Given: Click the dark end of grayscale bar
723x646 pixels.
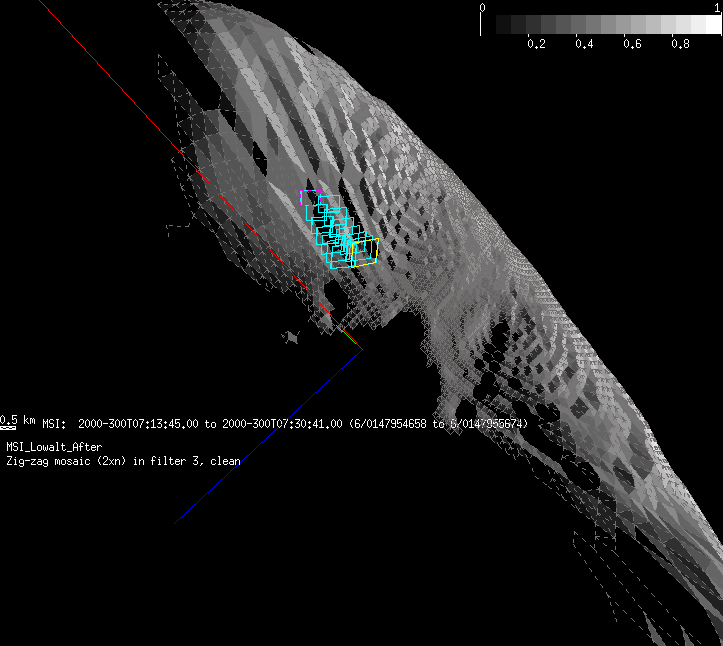Looking at the screenshot, I should pyautogui.click(x=504, y=24).
